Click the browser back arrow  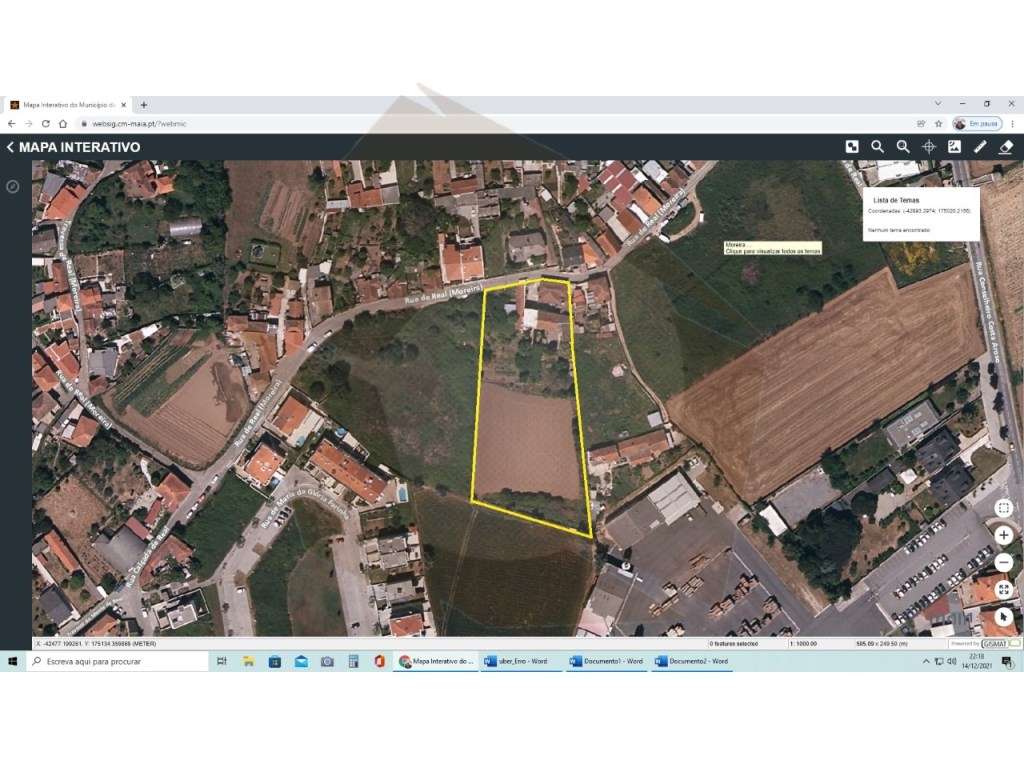click(12, 123)
